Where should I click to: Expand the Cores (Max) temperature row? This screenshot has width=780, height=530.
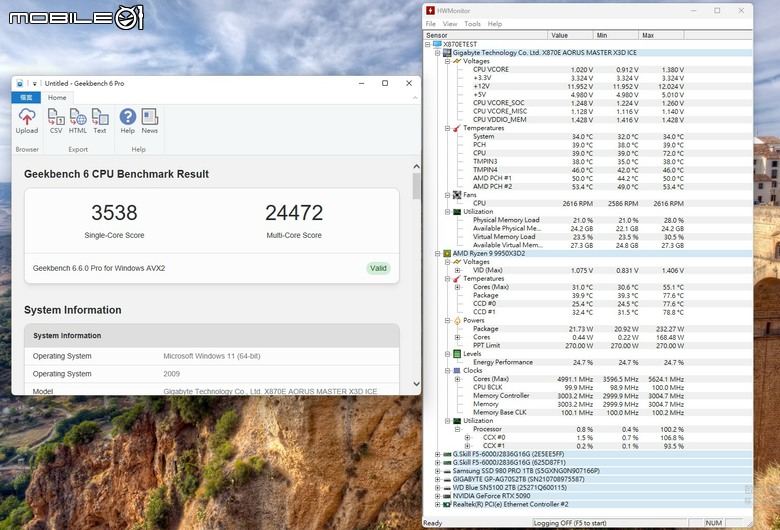(457, 287)
